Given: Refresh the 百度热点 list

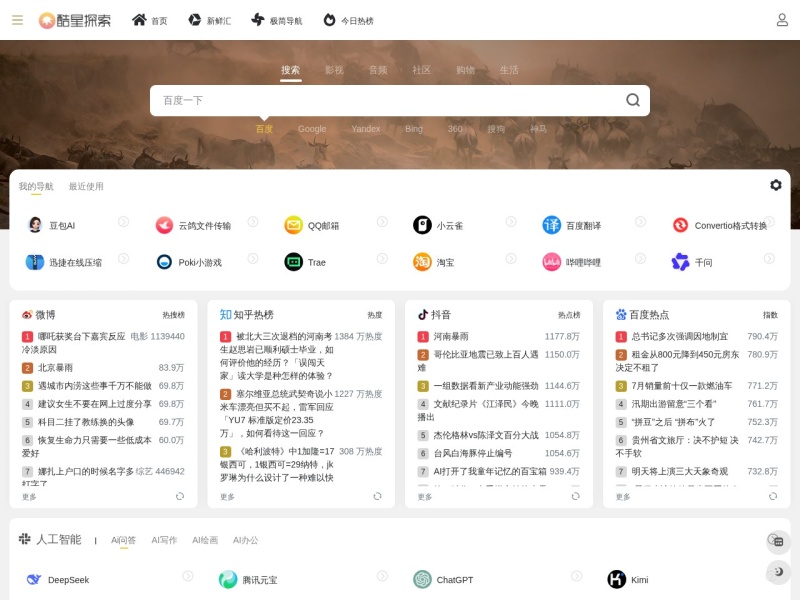Looking at the screenshot, I should [x=773, y=496].
